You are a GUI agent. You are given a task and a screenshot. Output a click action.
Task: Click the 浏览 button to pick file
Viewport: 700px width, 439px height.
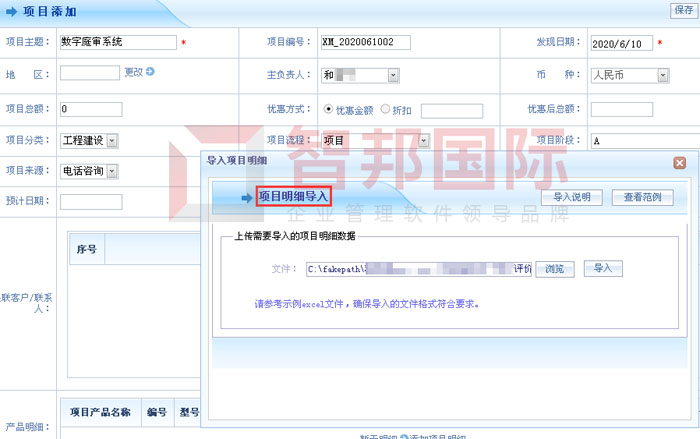(x=554, y=269)
